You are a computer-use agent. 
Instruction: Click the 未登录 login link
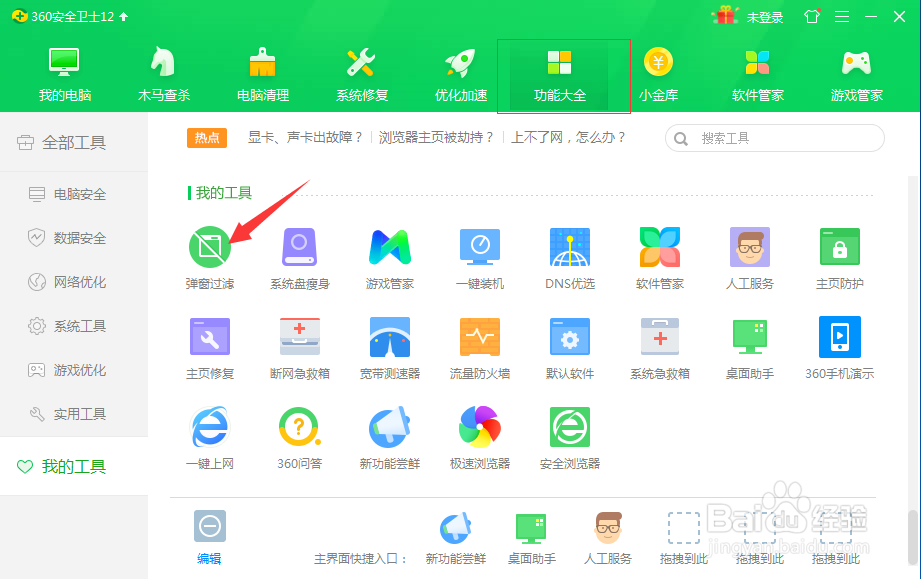(x=765, y=18)
